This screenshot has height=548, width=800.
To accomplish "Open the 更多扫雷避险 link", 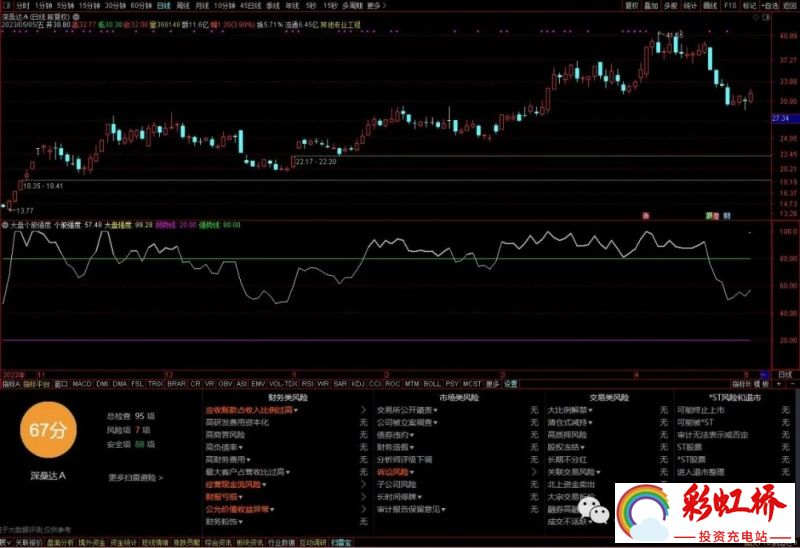I will point(136,478).
